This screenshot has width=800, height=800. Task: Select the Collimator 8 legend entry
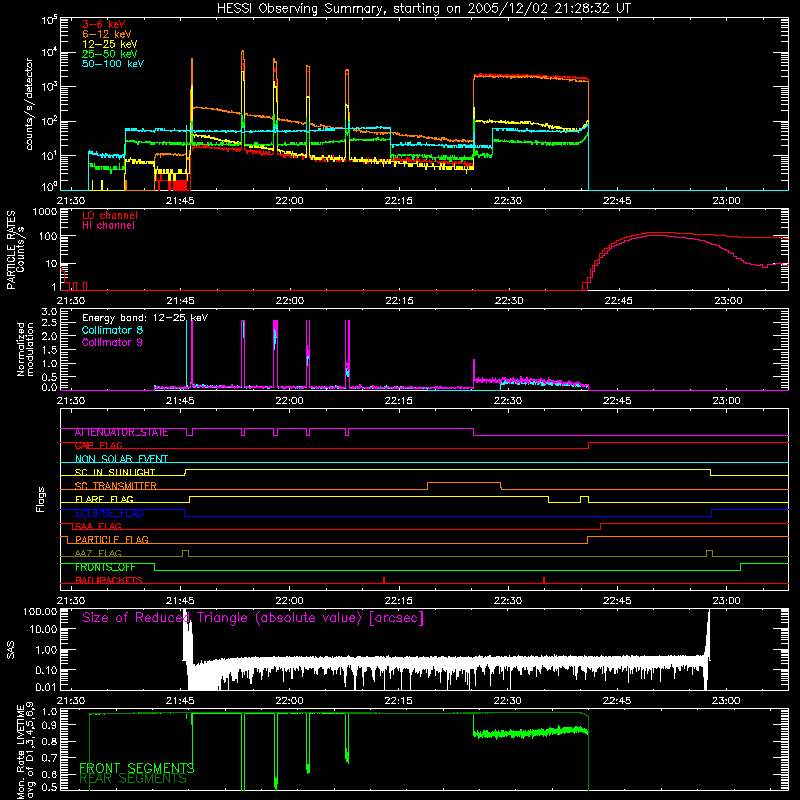click(112, 330)
